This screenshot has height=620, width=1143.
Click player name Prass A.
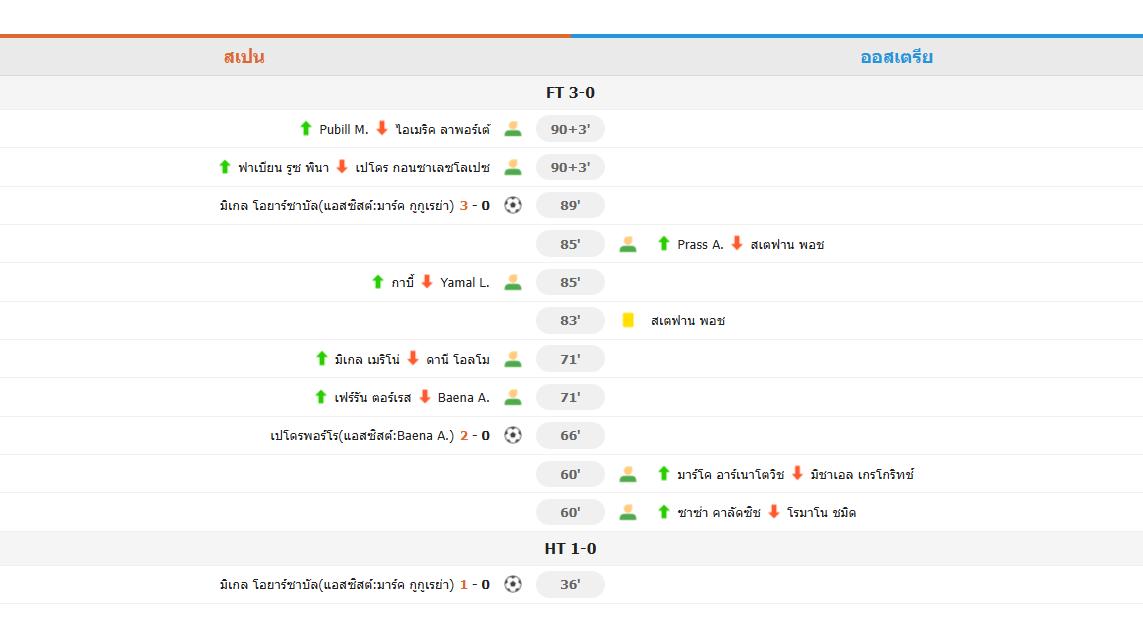(x=700, y=245)
